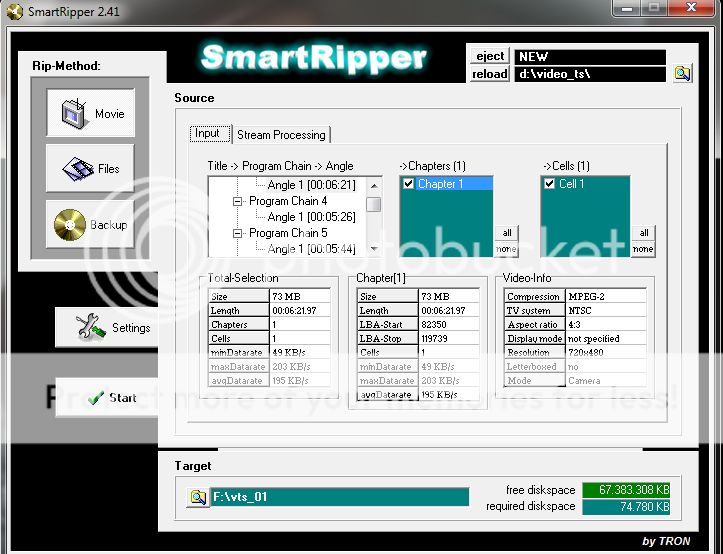
Task: Select the Movie rip method
Action: click(90, 113)
